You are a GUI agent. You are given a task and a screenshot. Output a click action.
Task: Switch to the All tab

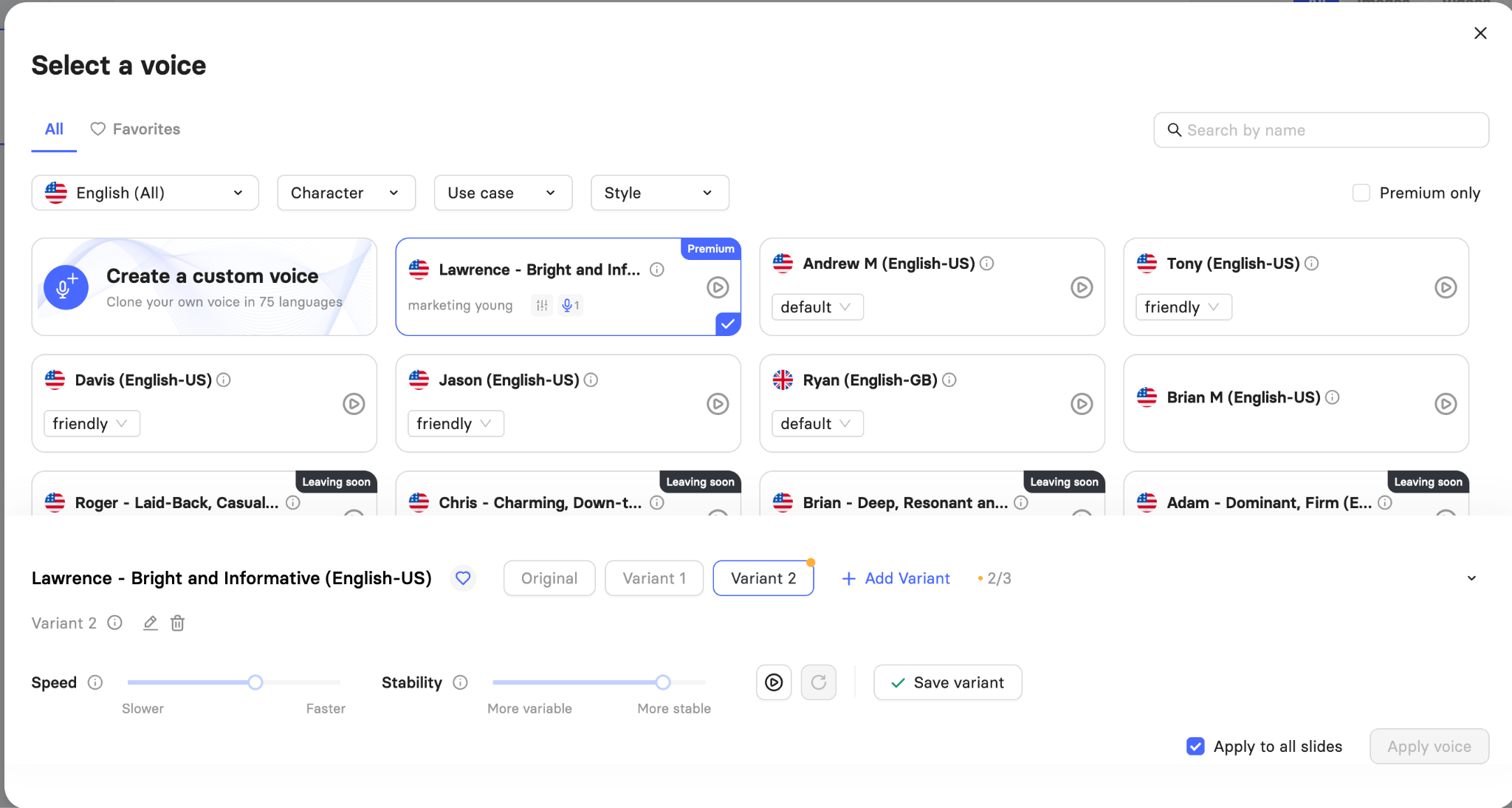pyautogui.click(x=54, y=129)
